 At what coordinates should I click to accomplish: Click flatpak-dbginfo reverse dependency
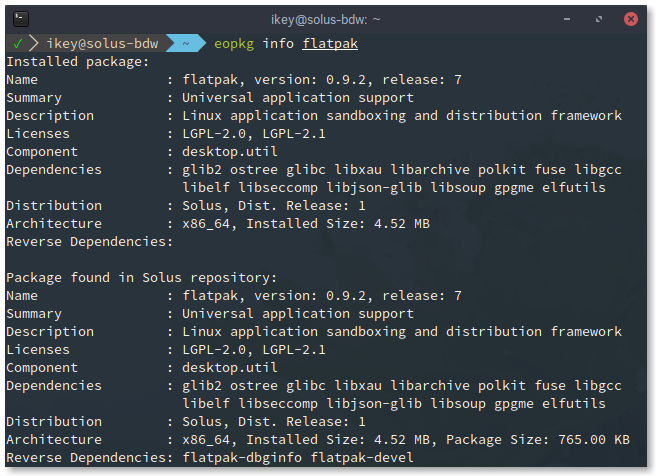click(242, 458)
